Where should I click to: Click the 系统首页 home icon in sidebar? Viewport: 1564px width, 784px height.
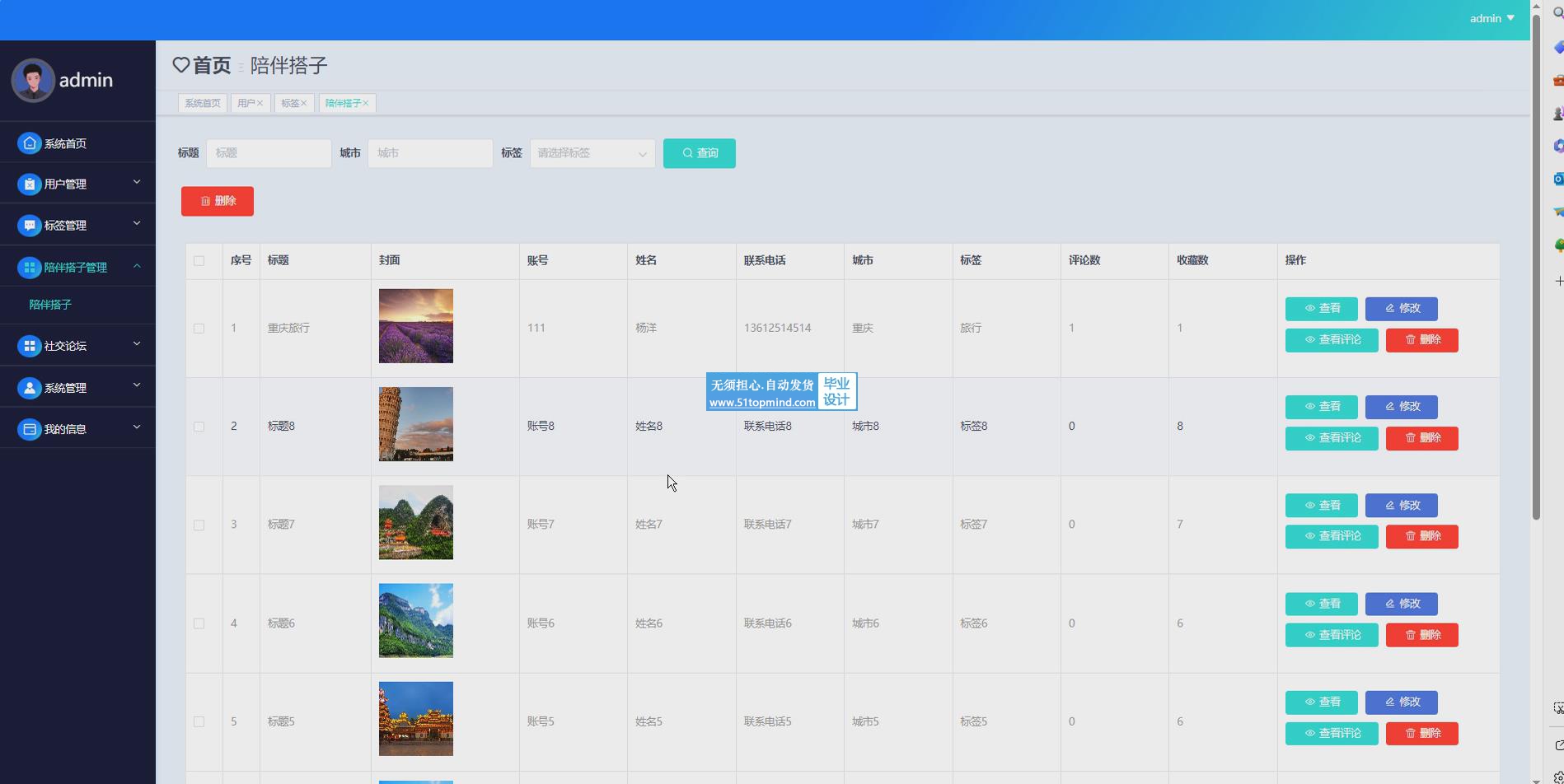(30, 143)
